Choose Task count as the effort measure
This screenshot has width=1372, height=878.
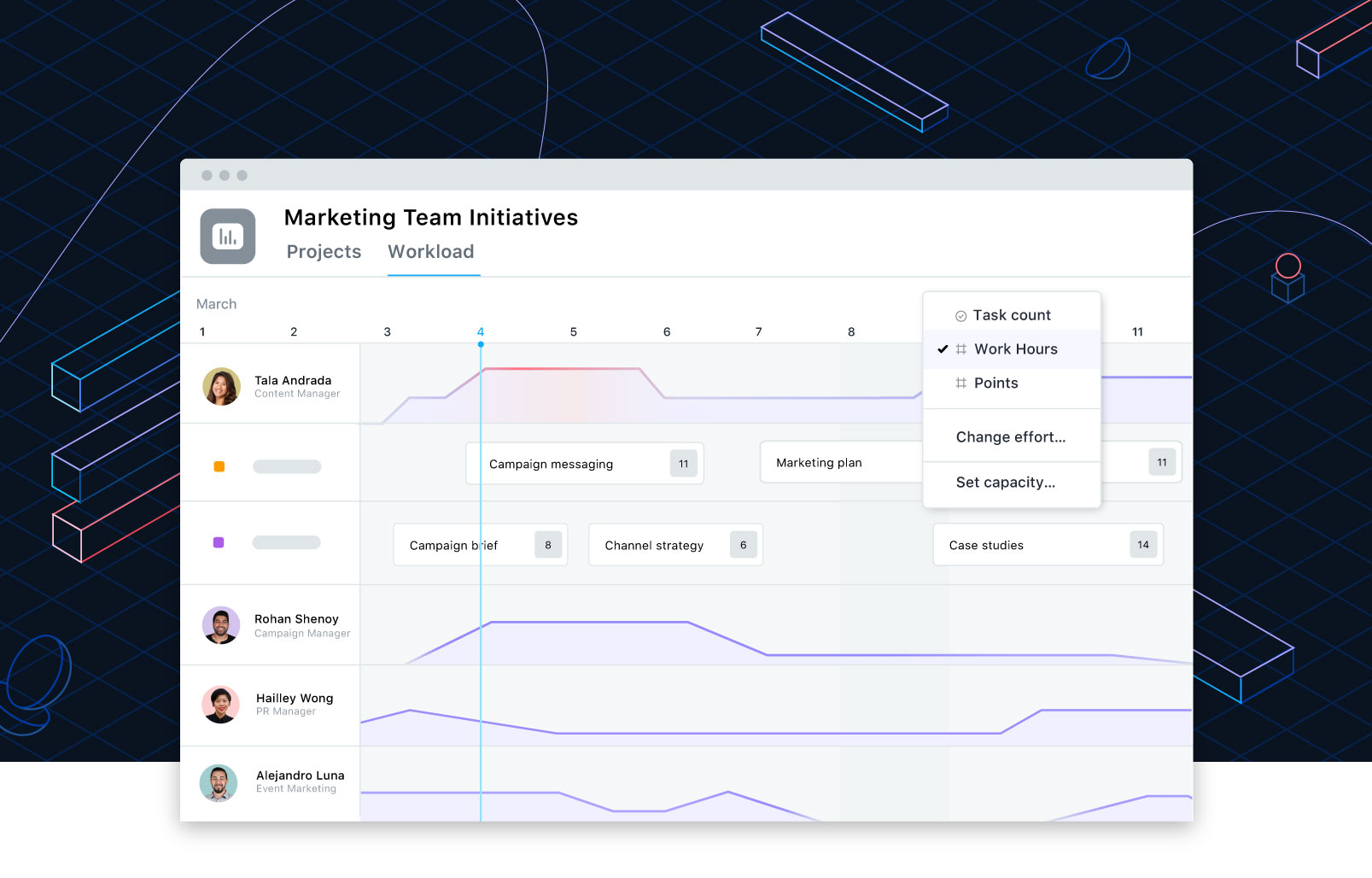1012,315
